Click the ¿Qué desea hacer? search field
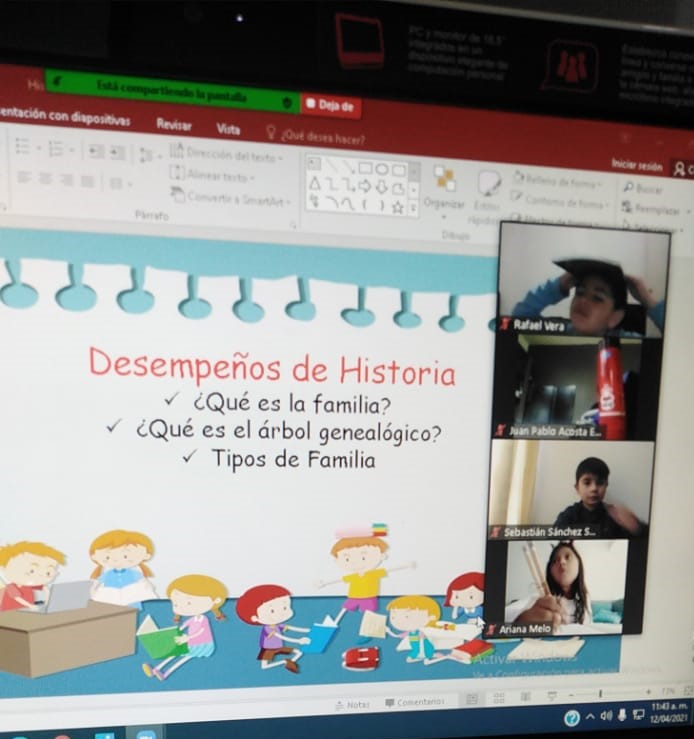This screenshot has height=739, width=694. click(316, 137)
